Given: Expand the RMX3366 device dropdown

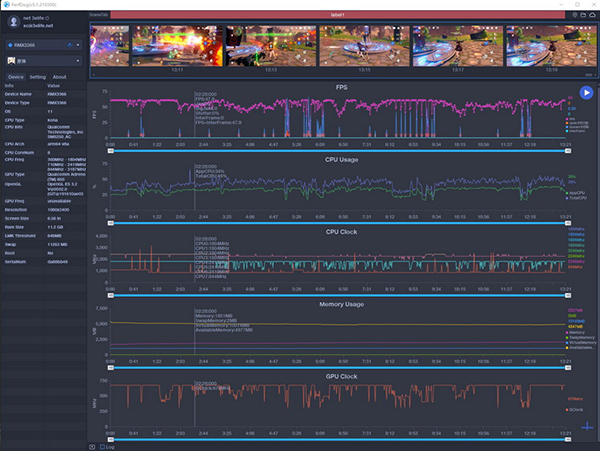Looking at the screenshot, I should click(76, 44).
